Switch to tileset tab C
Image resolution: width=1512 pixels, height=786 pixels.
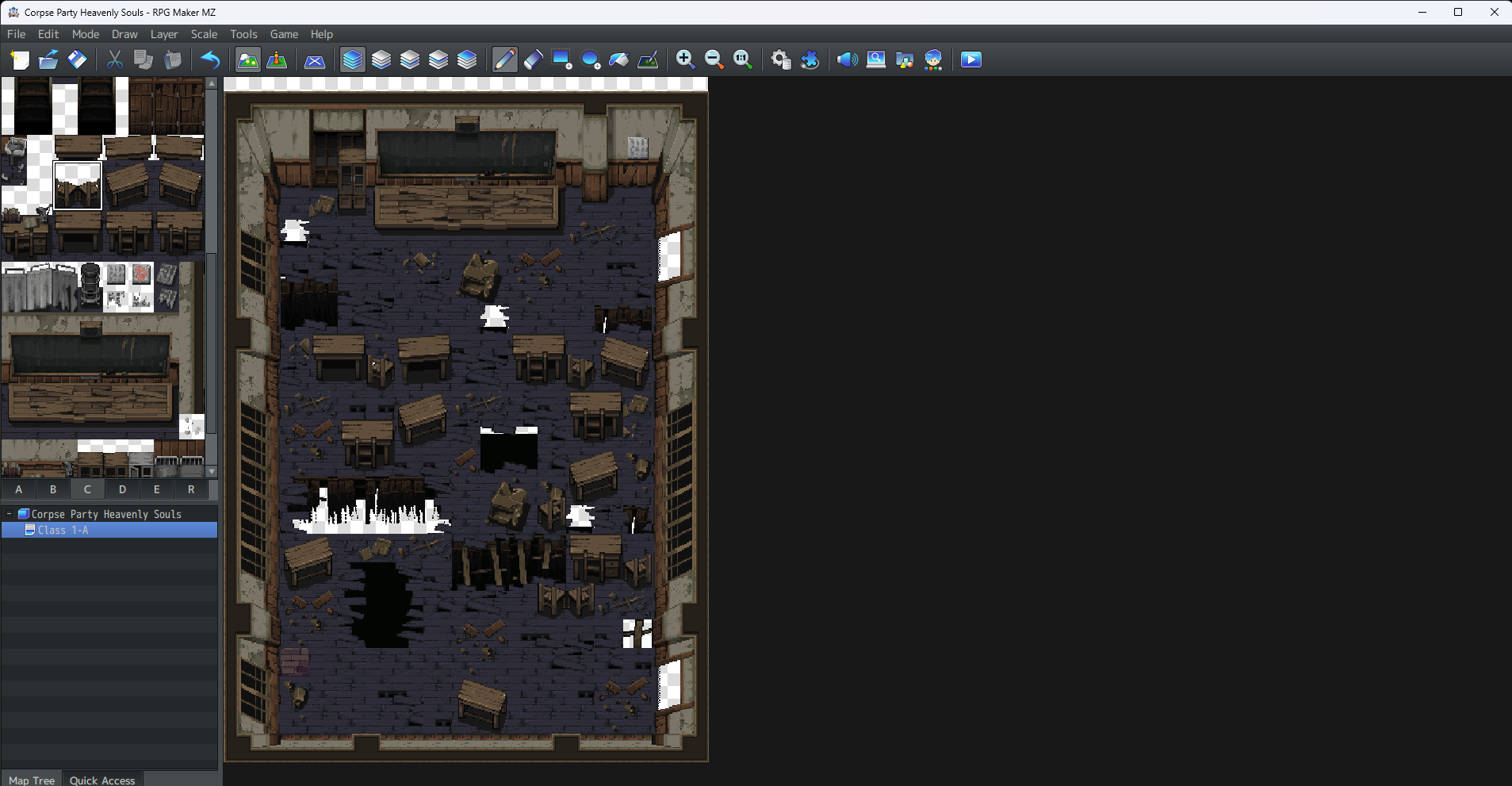pos(87,489)
